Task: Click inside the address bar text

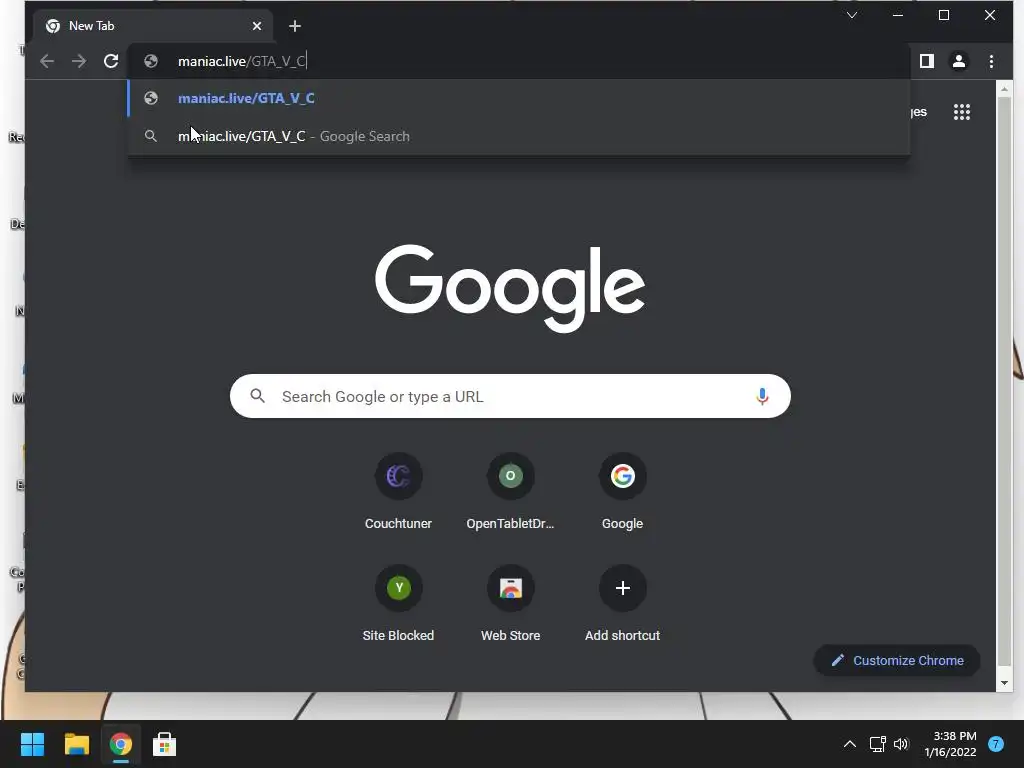Action: click(x=241, y=61)
